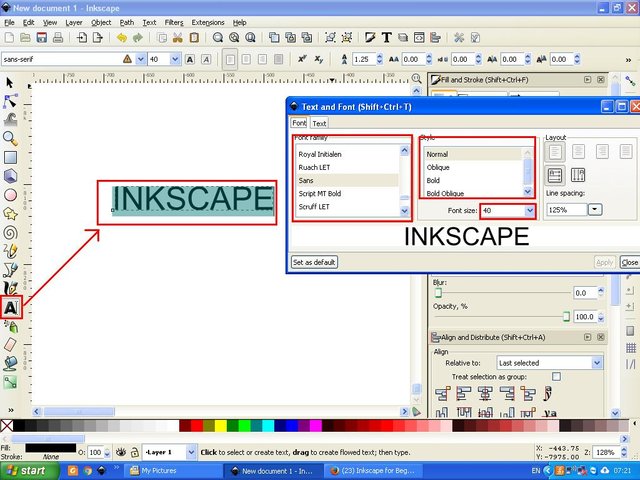The width and height of the screenshot is (640, 480).
Task: Select the Text tool in toolbox
Action: (11, 307)
